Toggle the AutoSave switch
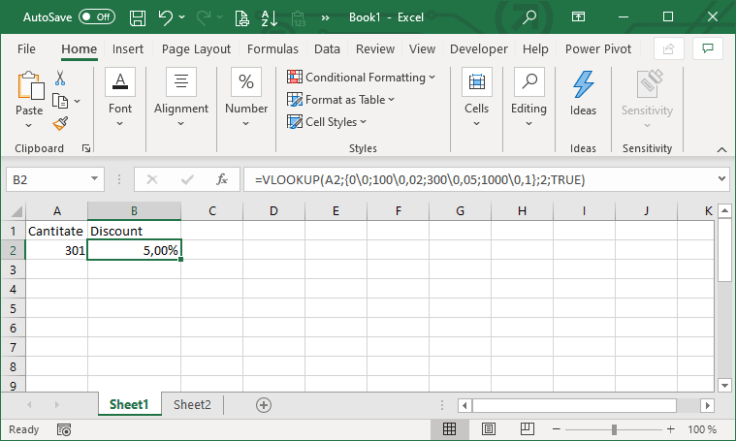Image resolution: width=736 pixels, height=441 pixels. coord(96,17)
